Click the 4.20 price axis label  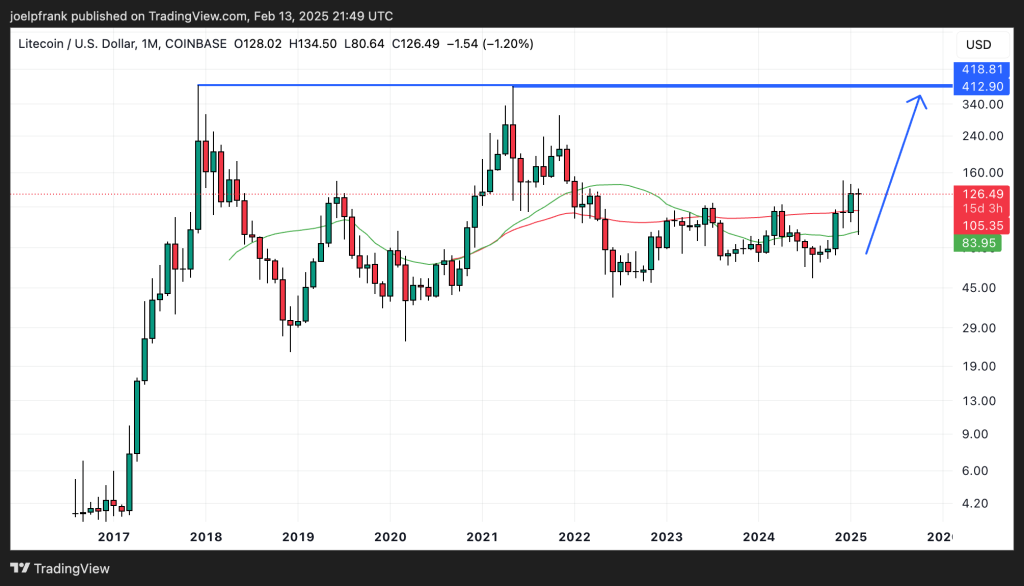pyautogui.click(x=975, y=503)
